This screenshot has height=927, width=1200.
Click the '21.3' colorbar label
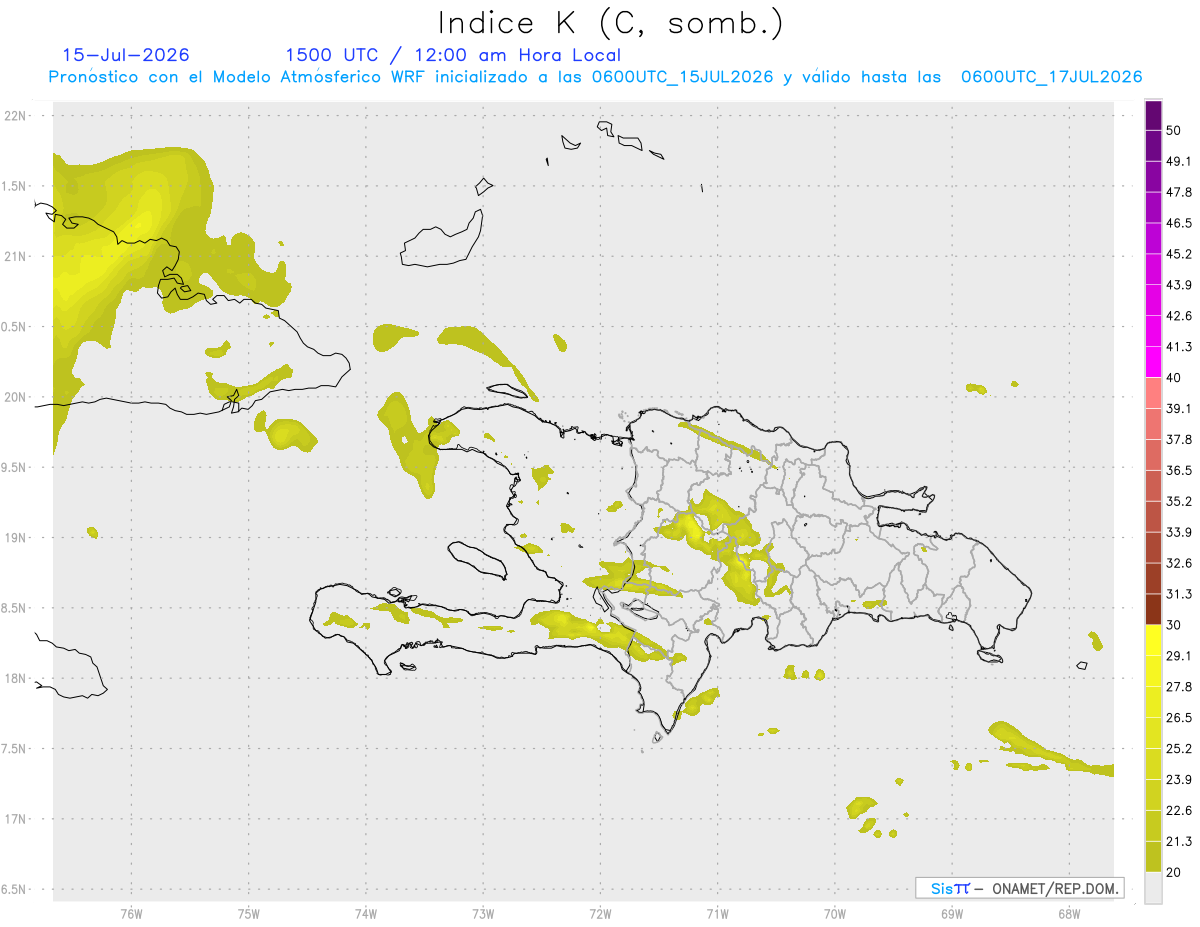1179,841
